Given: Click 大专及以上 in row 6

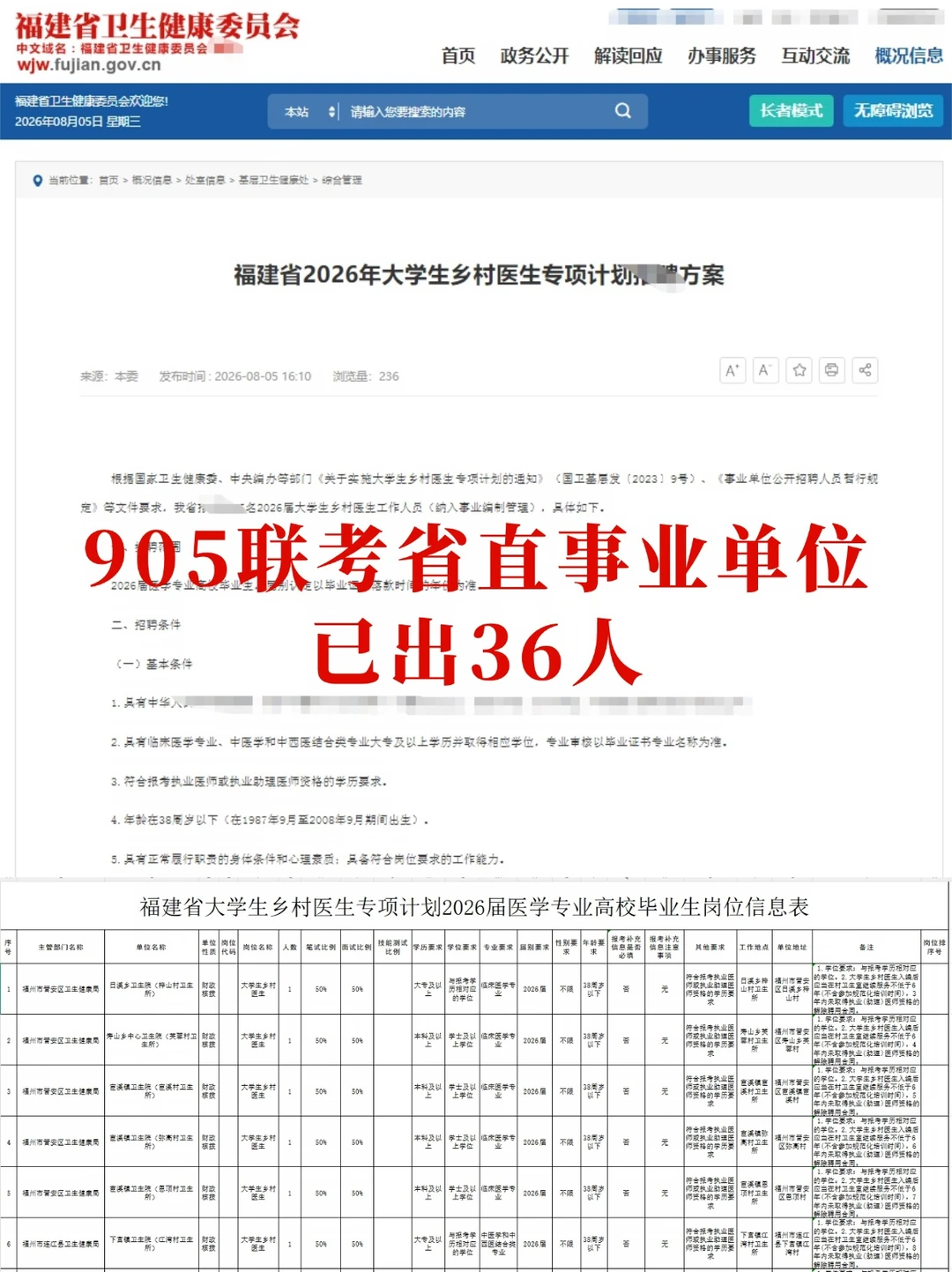Looking at the screenshot, I should pos(428,1244).
